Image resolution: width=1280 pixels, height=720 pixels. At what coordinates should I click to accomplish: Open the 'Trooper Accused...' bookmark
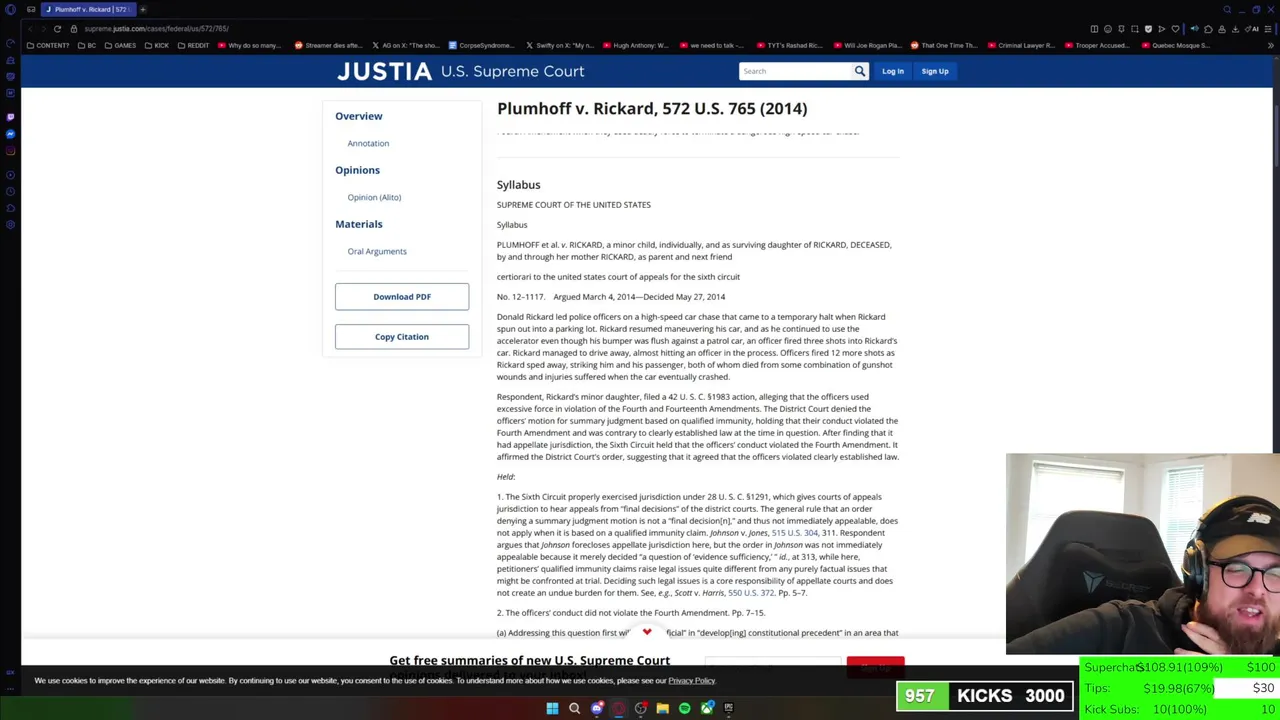tap(1098, 45)
